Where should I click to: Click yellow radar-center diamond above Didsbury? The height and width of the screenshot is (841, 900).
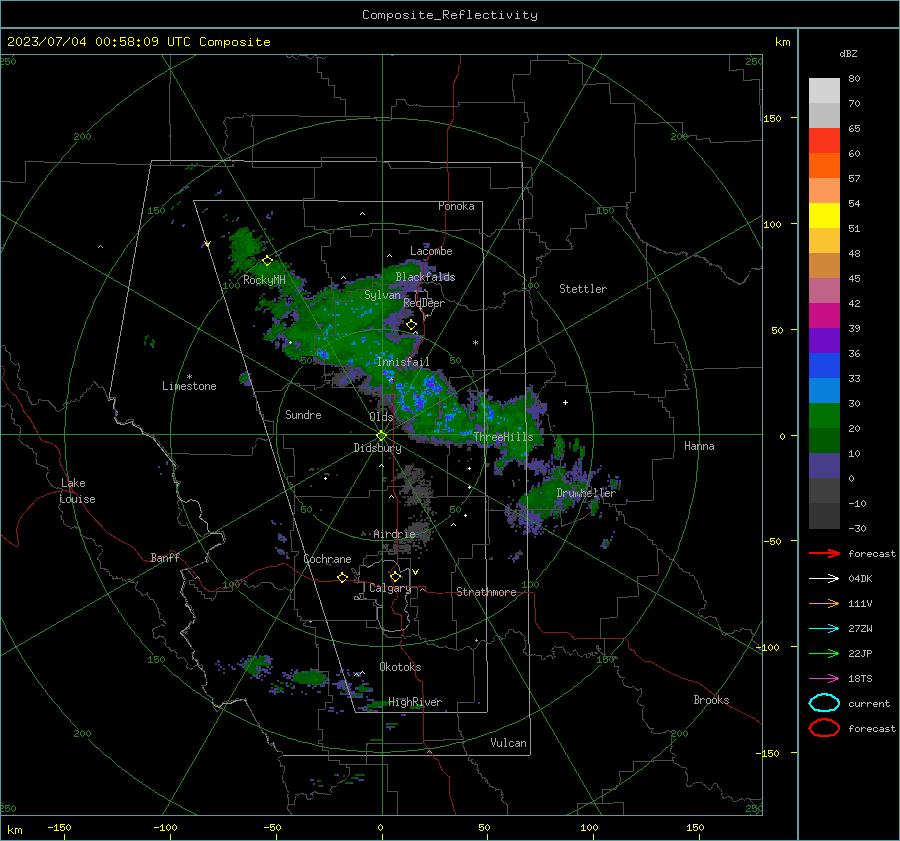(x=381, y=435)
